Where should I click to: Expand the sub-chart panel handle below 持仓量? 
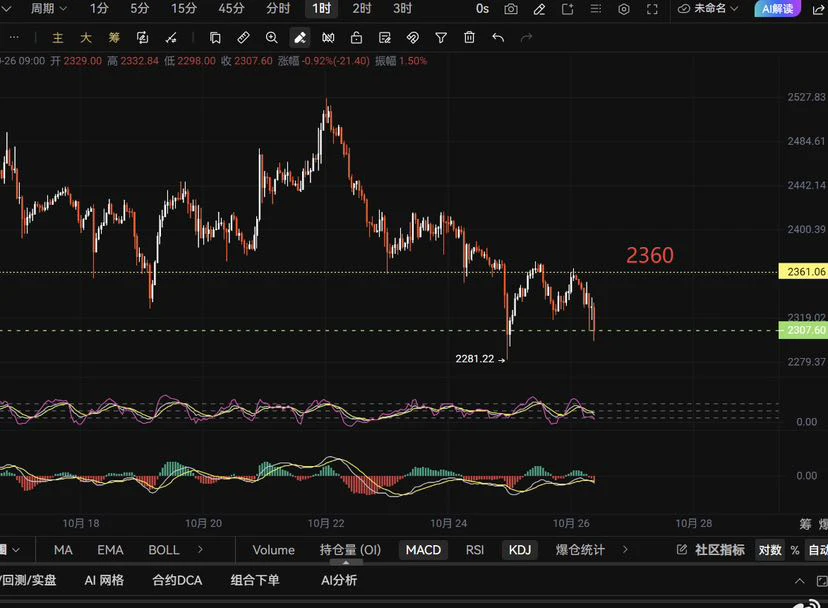346,563
